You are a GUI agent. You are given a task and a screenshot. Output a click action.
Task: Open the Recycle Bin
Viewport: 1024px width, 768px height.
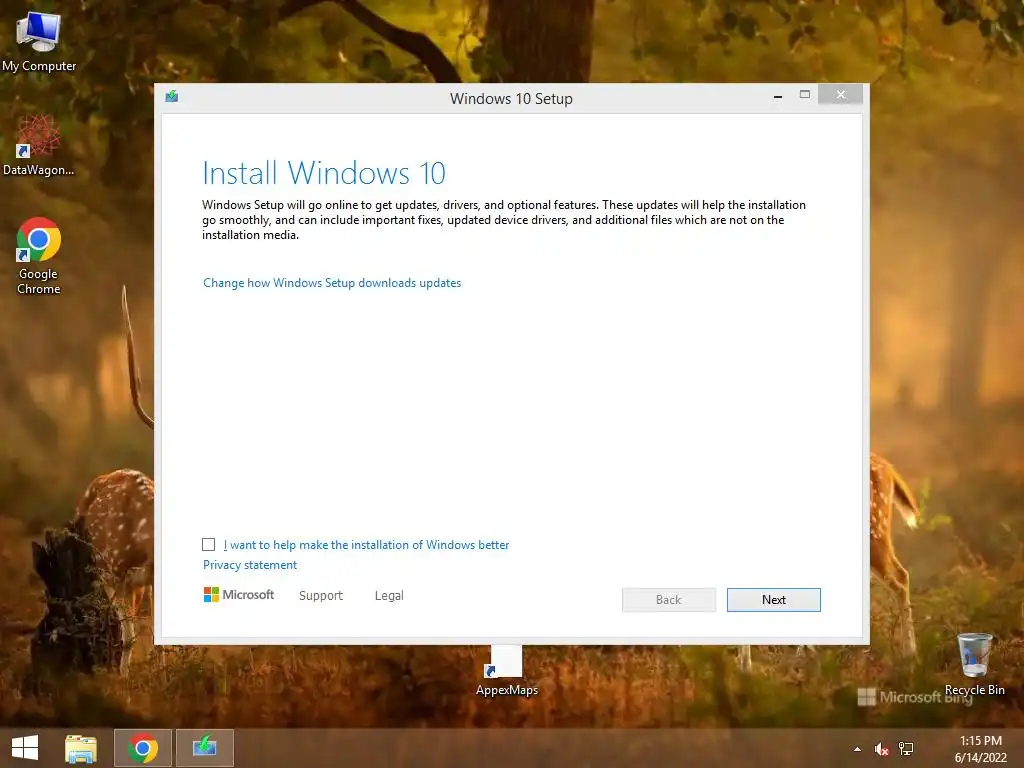click(974, 664)
